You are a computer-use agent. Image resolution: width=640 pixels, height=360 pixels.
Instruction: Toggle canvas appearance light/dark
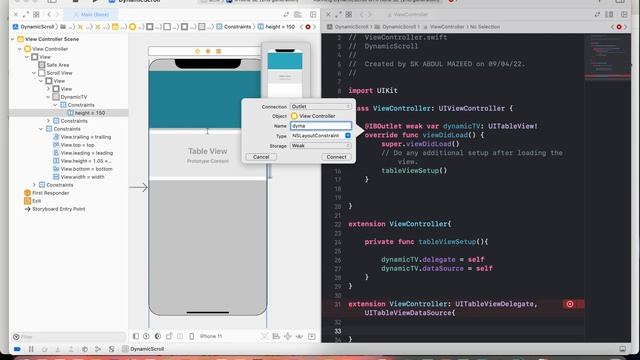pos(158,336)
